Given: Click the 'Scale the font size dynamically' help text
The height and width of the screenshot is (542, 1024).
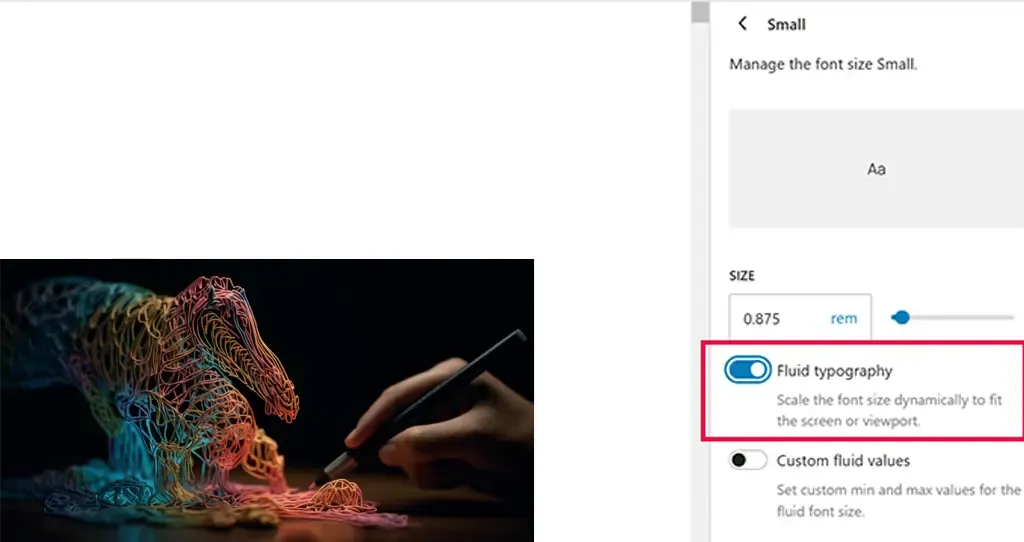Looking at the screenshot, I should (x=889, y=410).
